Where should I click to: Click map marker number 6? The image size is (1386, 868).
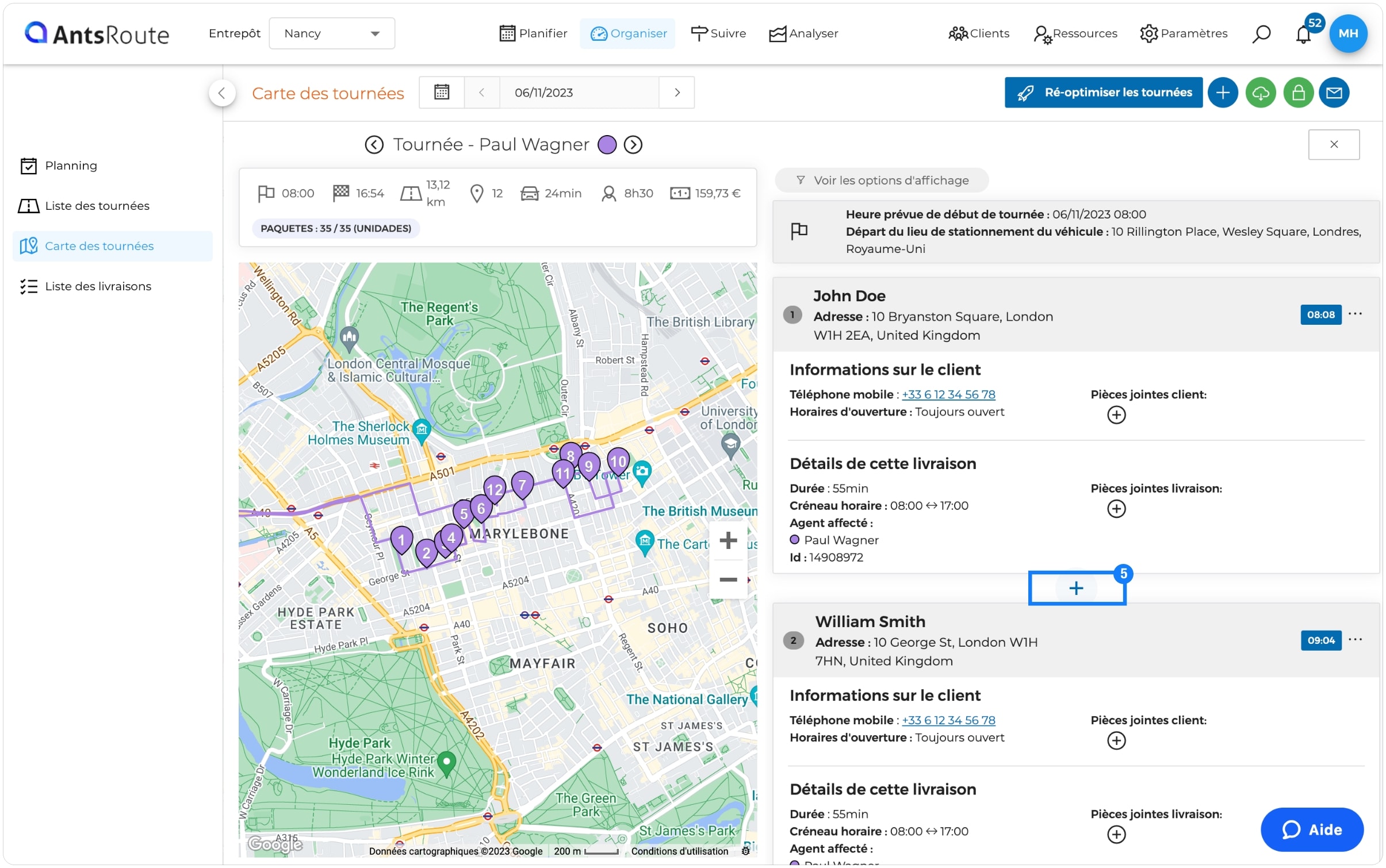click(x=481, y=509)
